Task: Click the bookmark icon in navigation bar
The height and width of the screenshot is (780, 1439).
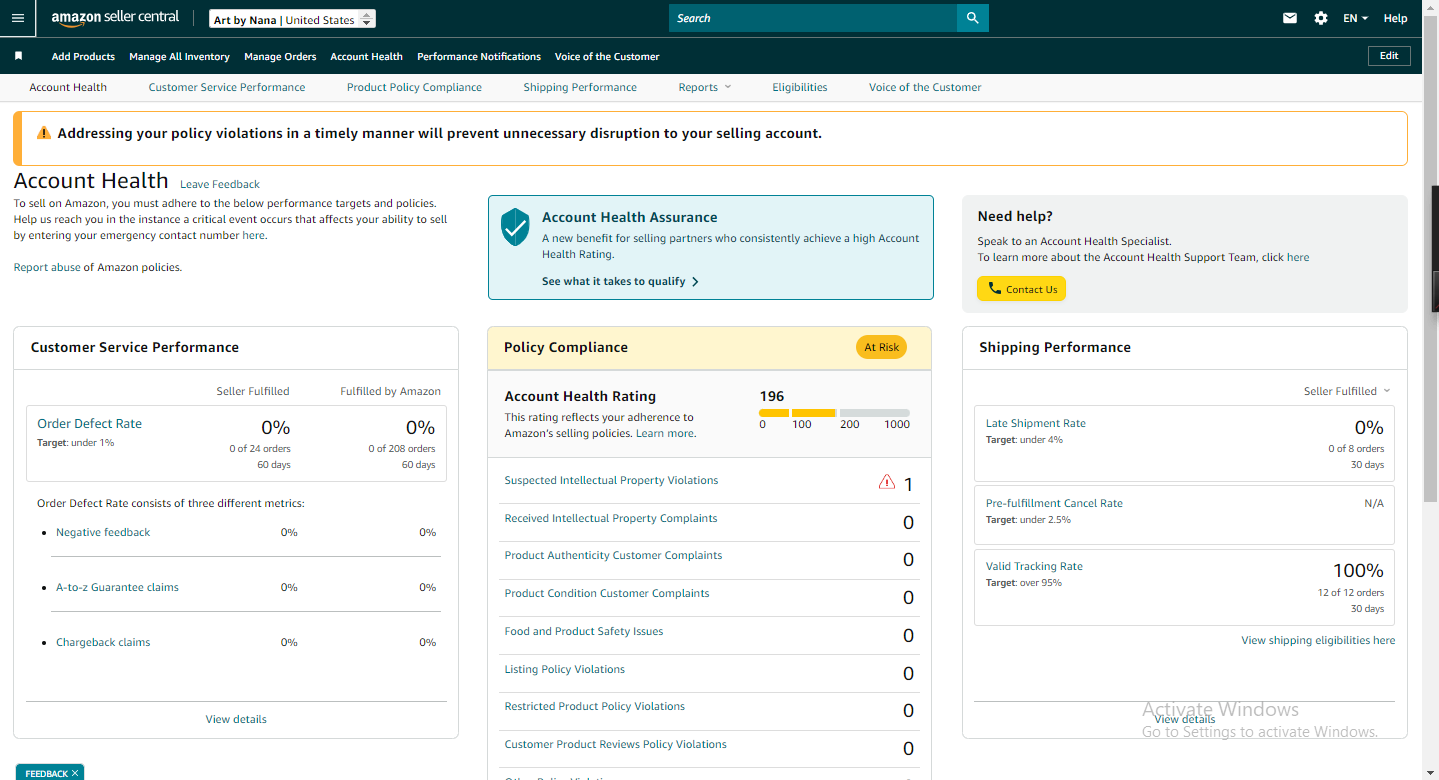Action: coord(18,56)
